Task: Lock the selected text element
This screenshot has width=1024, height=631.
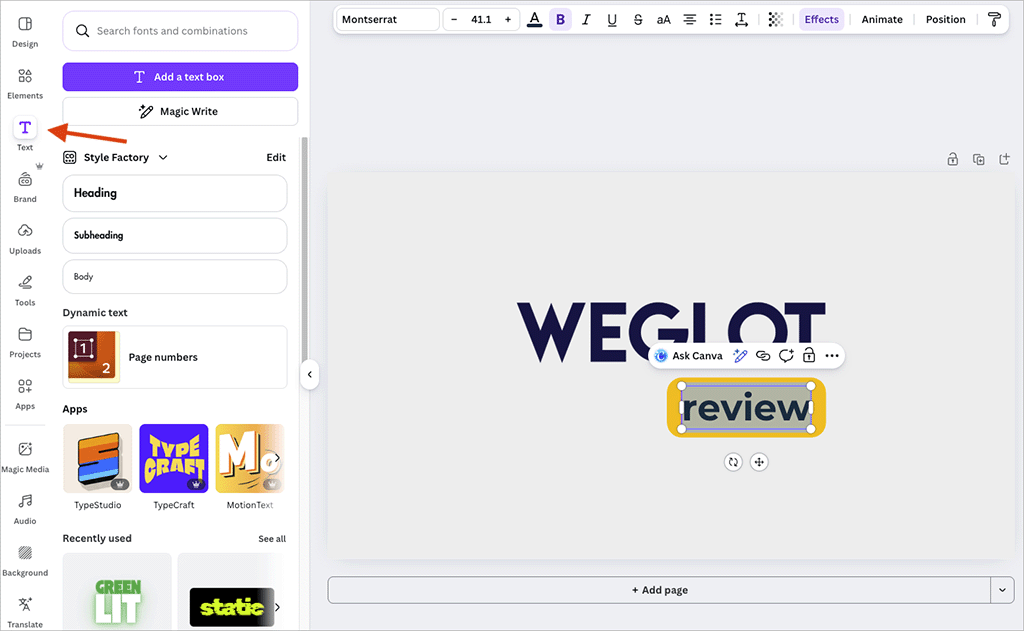Action: tap(808, 356)
